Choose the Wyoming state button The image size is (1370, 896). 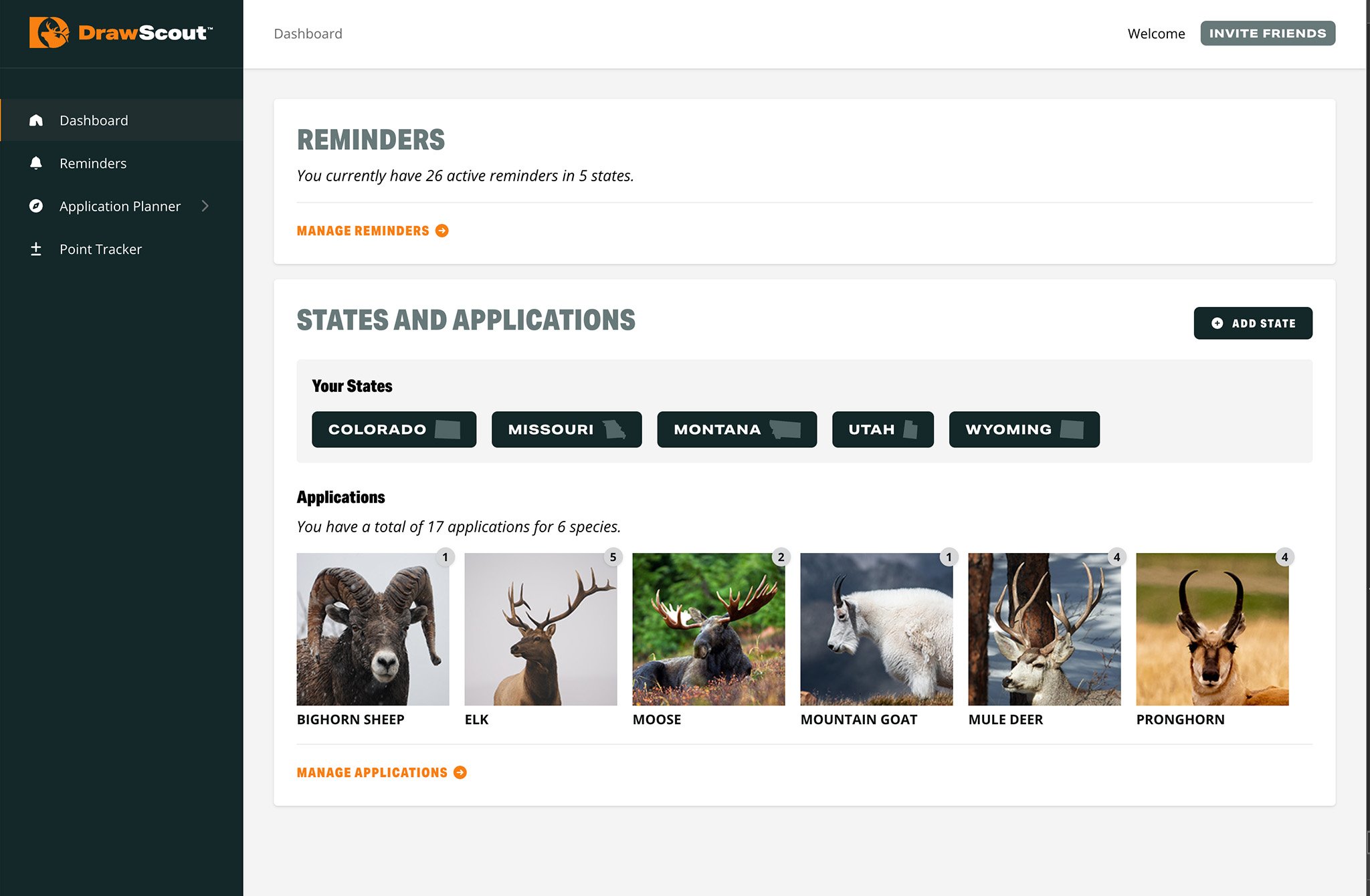pos(1023,429)
